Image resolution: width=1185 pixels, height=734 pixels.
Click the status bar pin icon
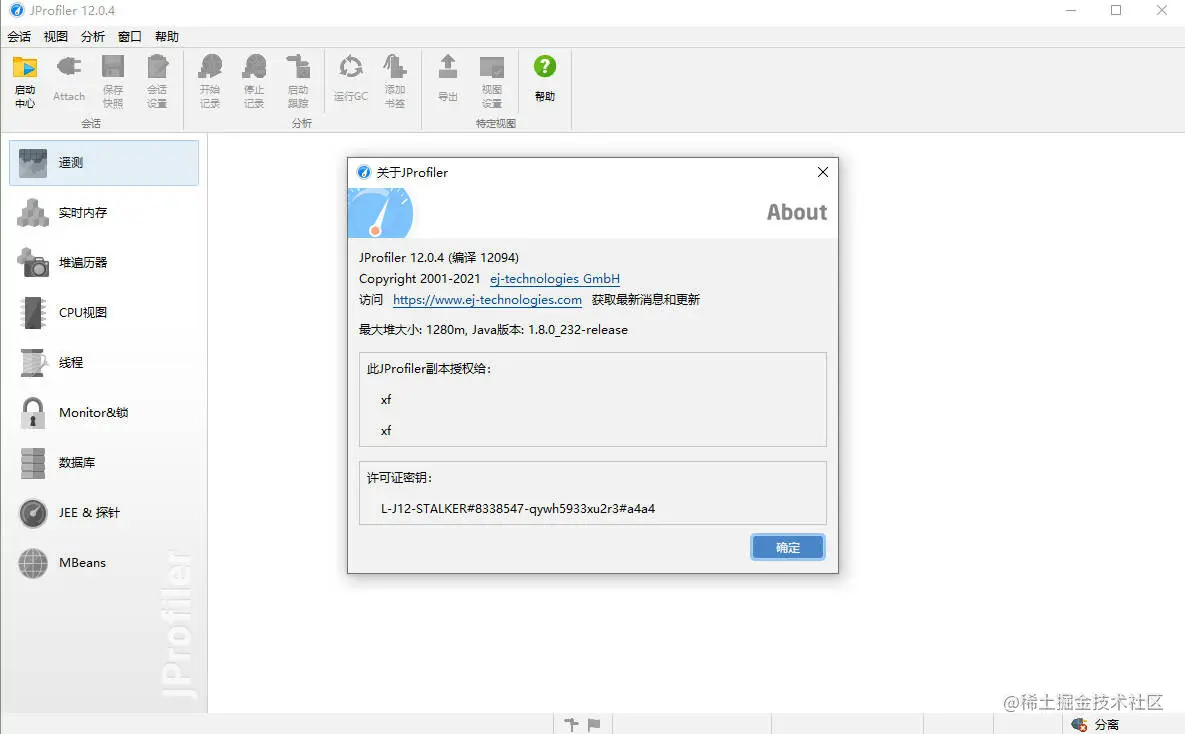[571, 724]
